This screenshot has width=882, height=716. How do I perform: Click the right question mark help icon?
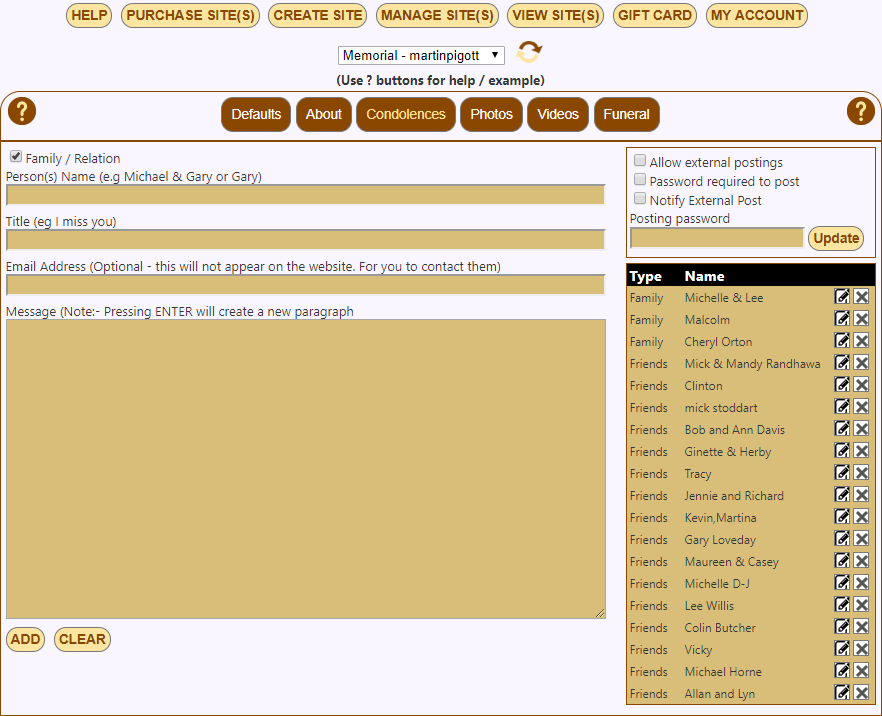point(860,112)
